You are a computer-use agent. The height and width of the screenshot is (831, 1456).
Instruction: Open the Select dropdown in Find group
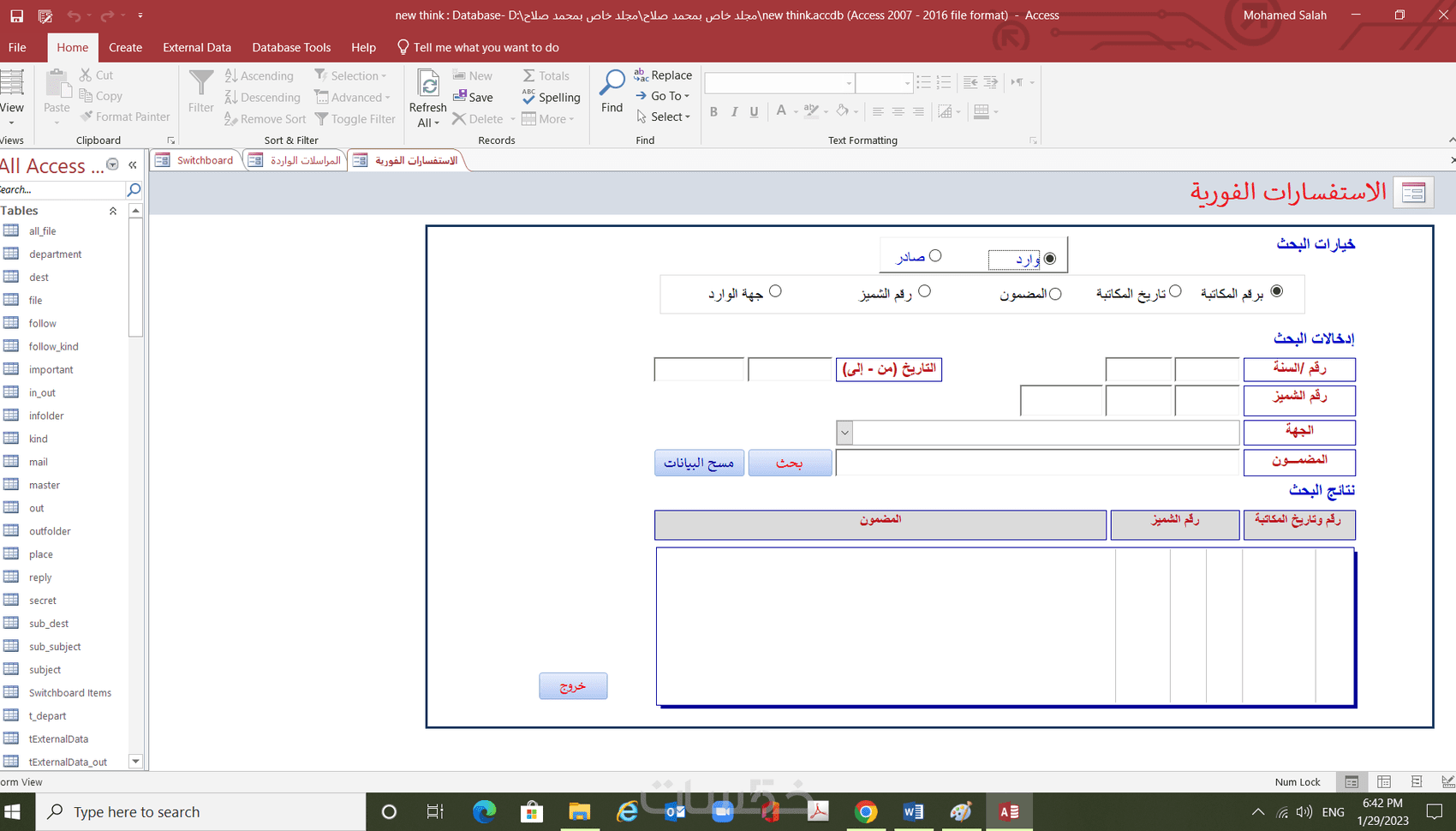(x=664, y=117)
